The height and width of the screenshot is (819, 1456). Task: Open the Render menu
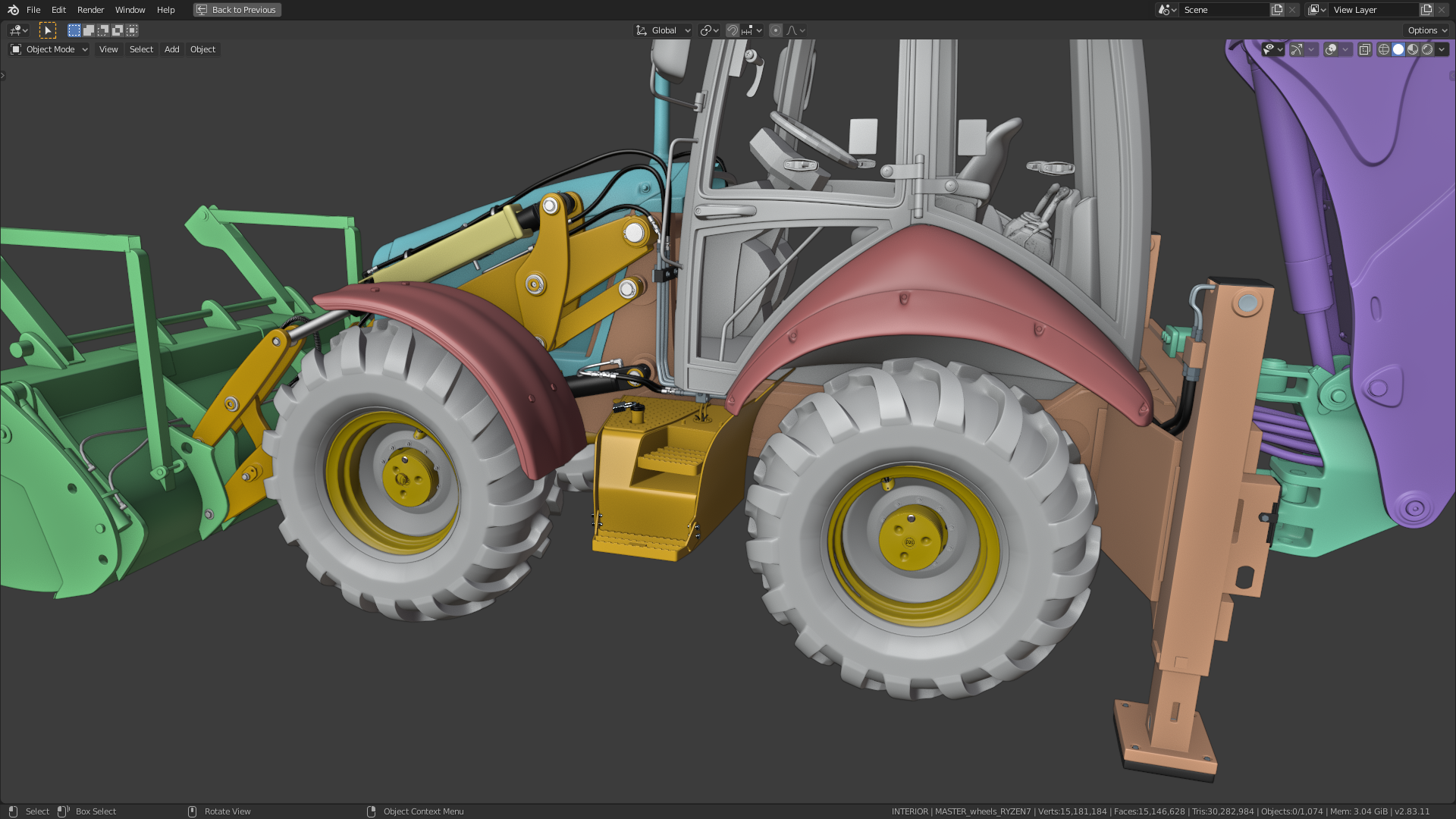90,10
